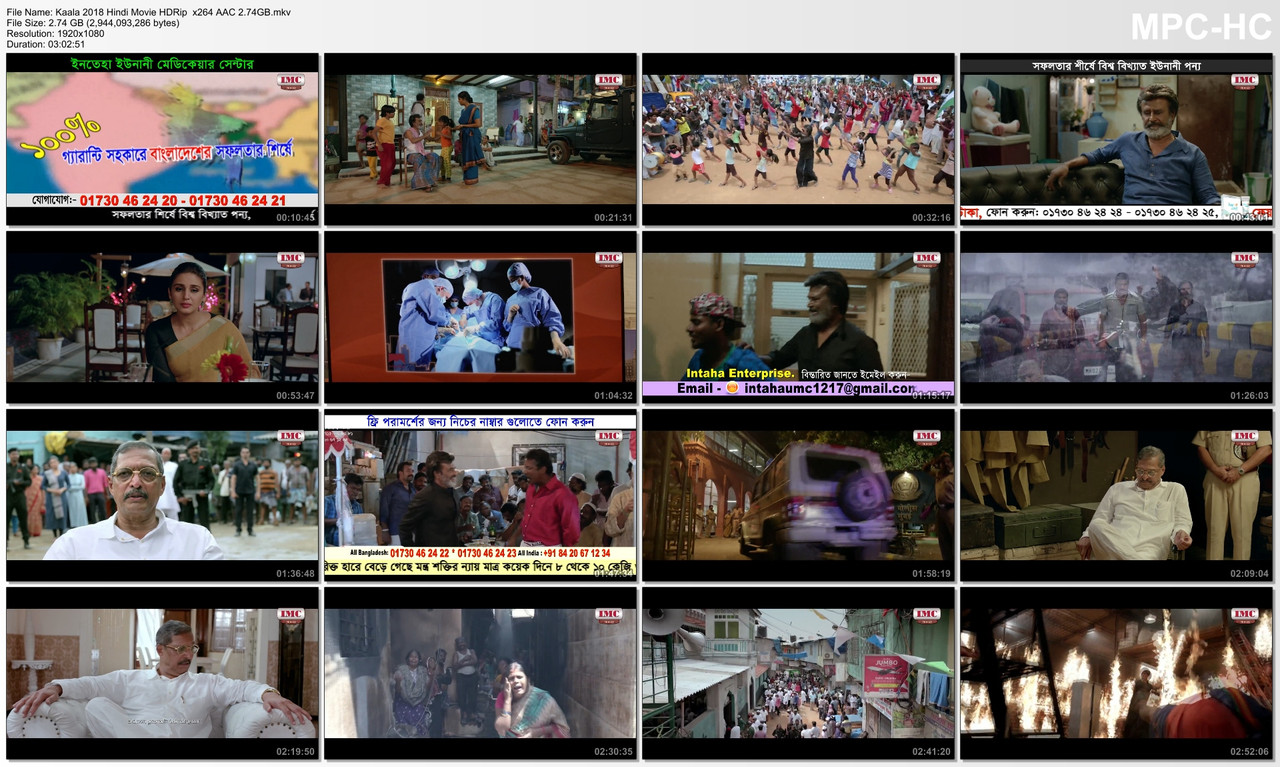Select the street crowd thumbnail at 02:41:20
Image resolution: width=1280 pixels, height=767 pixels.
pos(798,673)
